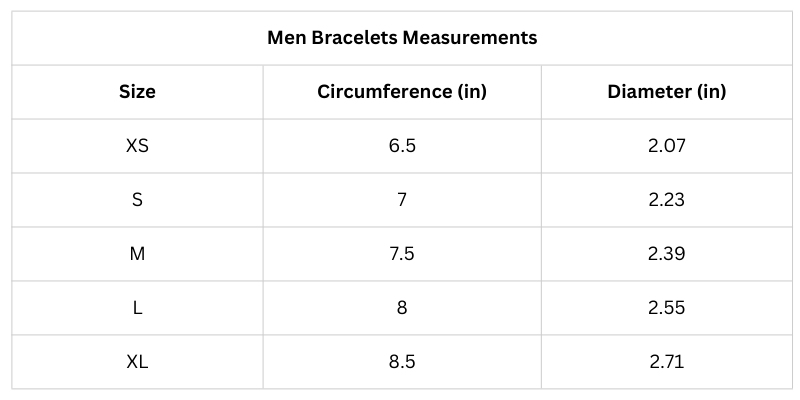Select the 7 circumference value

coord(402,200)
